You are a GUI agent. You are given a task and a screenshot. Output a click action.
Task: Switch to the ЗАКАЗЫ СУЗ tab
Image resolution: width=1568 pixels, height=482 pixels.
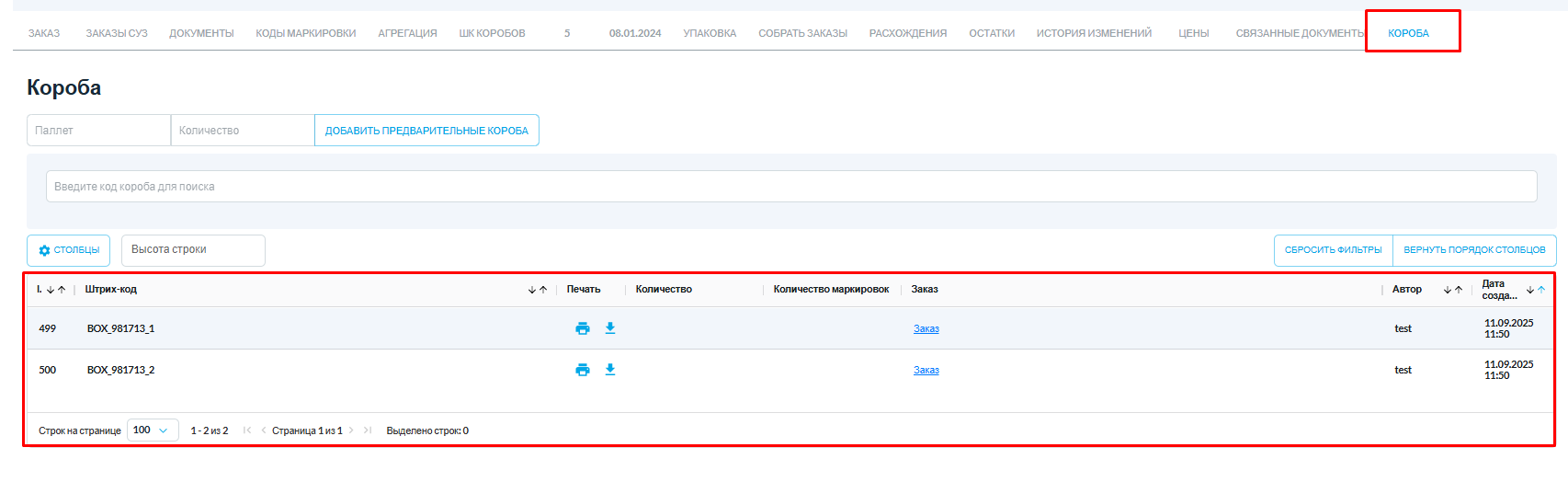(117, 33)
